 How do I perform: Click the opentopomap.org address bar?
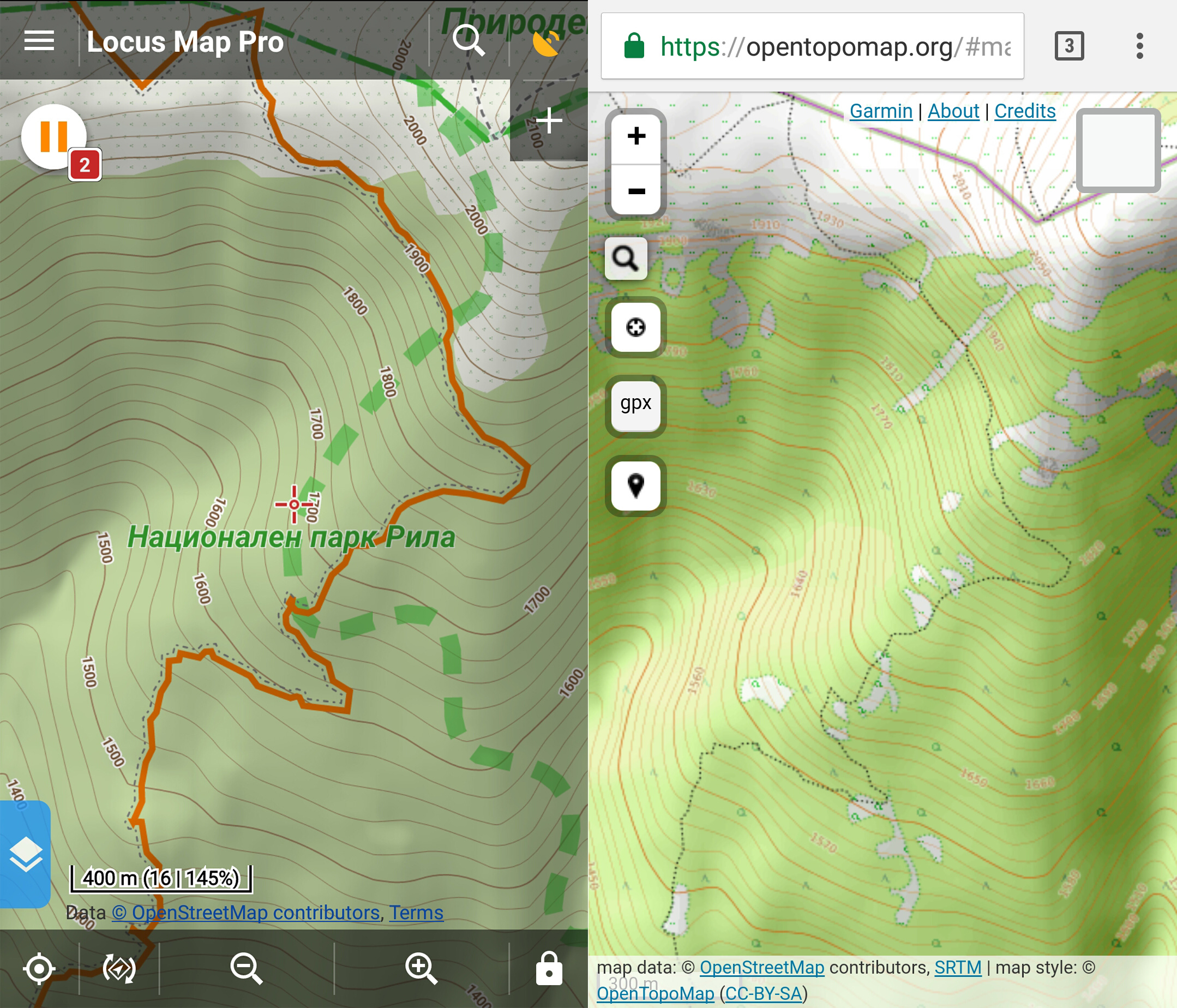[812, 46]
